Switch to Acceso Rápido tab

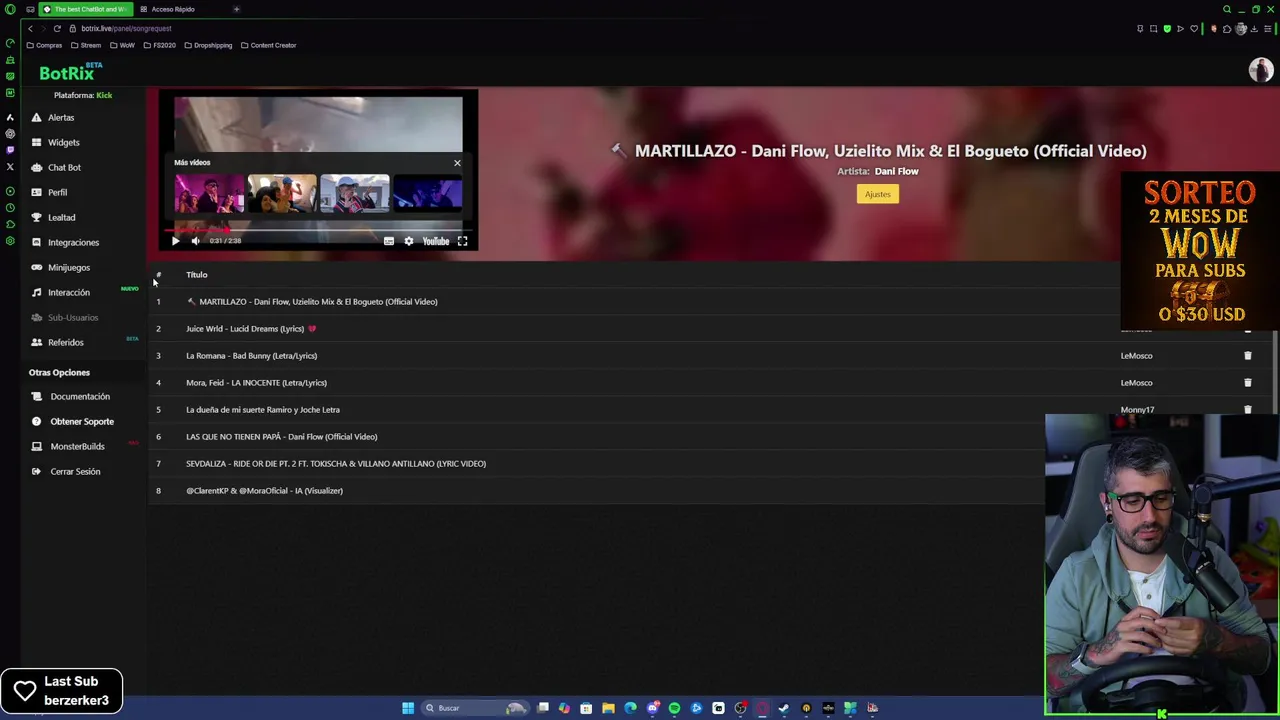(172, 9)
